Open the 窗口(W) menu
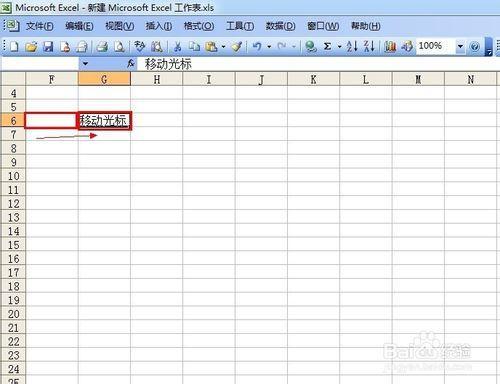The width and height of the screenshot is (500, 384). tap(323, 26)
